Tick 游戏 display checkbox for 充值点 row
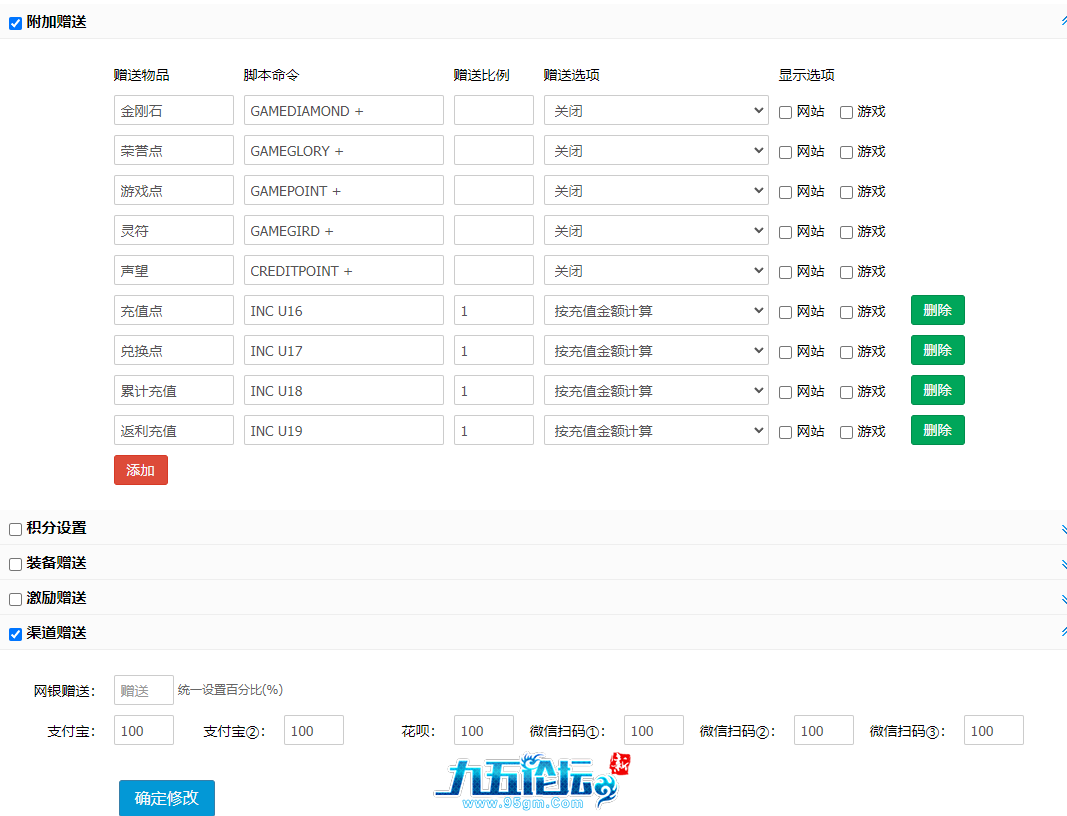This screenshot has width=1067, height=816. coord(846,312)
